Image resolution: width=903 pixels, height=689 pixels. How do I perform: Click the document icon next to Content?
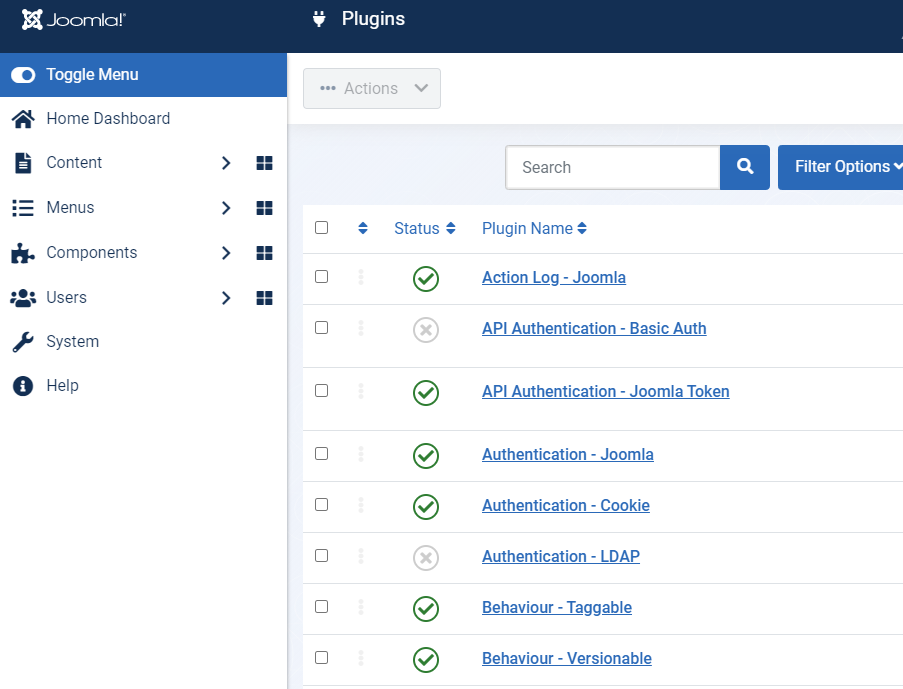(x=23, y=163)
